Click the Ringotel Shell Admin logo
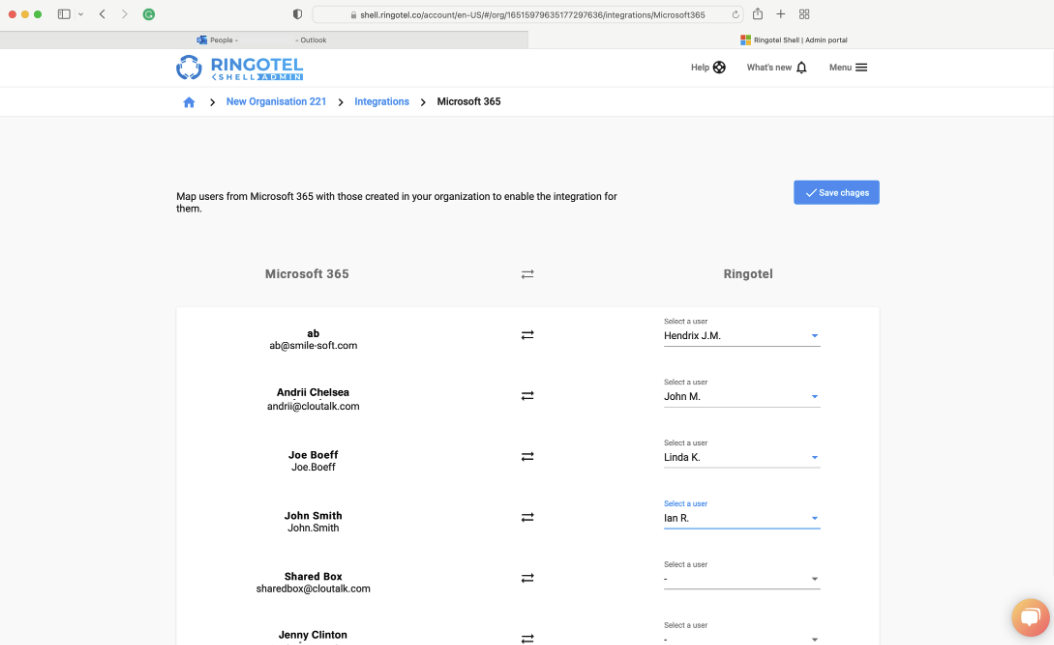Image resolution: width=1054 pixels, height=645 pixels. 239,68
